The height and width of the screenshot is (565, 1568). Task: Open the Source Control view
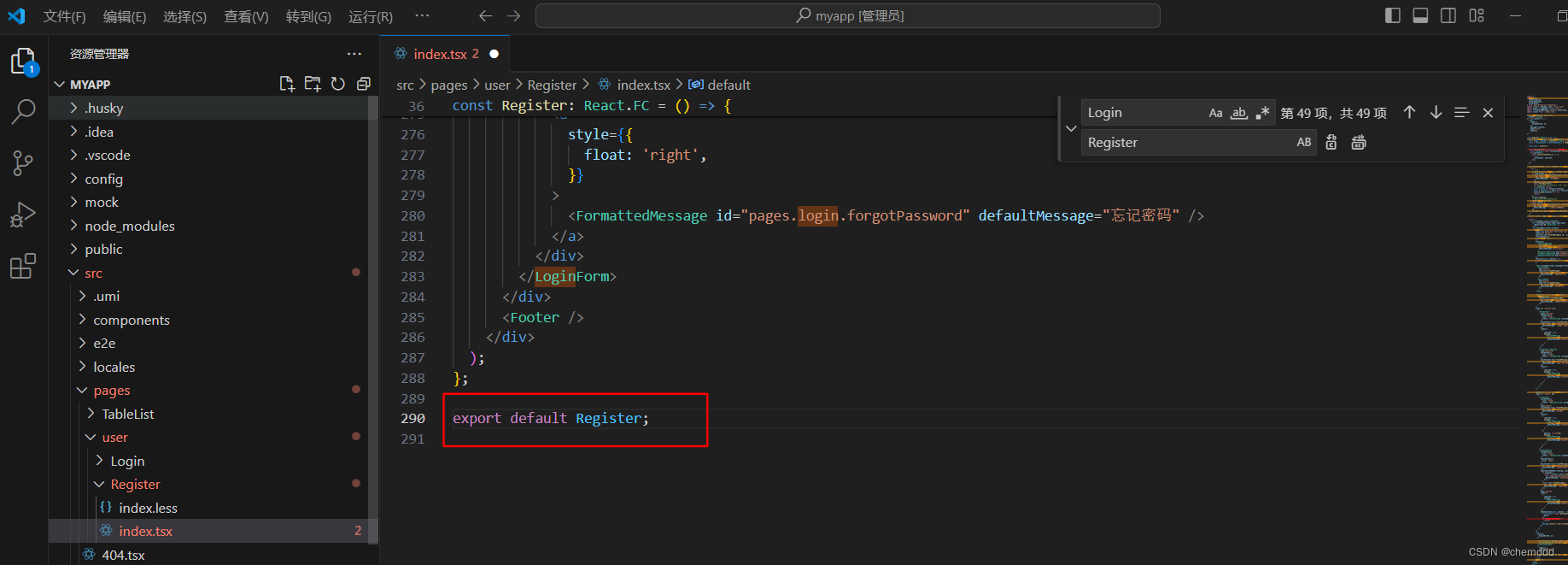(23, 162)
